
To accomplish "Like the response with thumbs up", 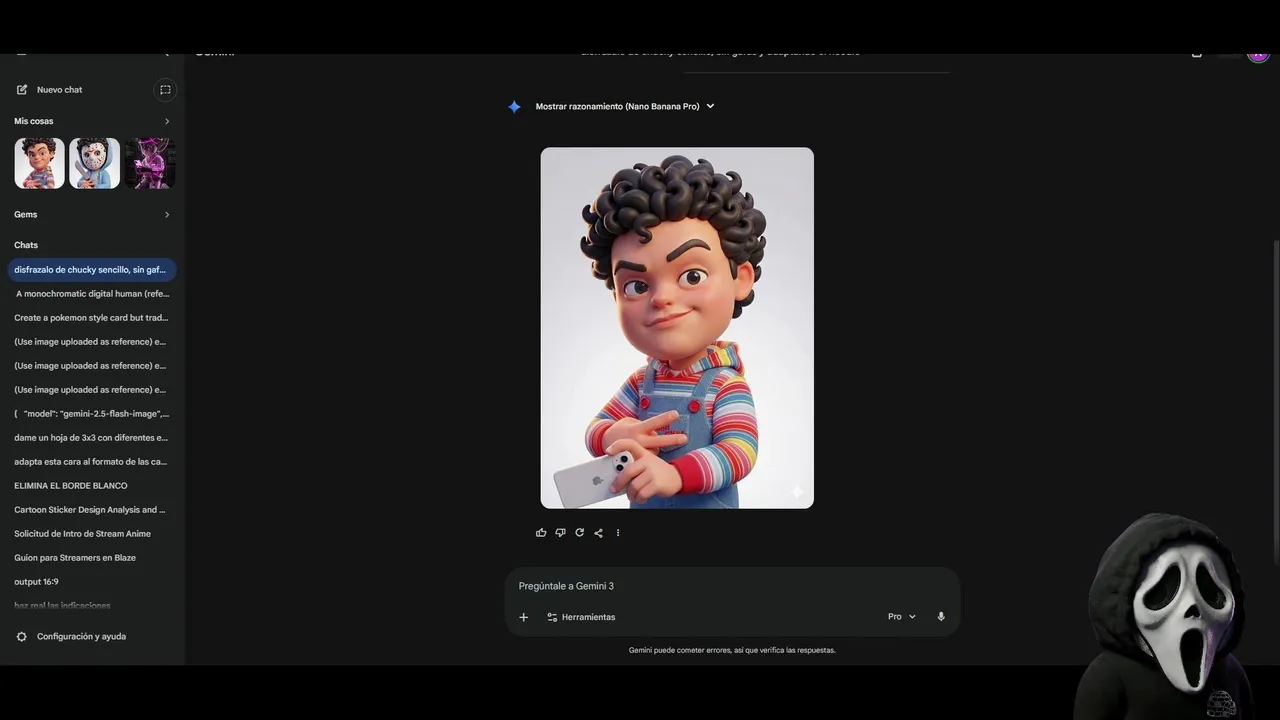I will tap(541, 533).
